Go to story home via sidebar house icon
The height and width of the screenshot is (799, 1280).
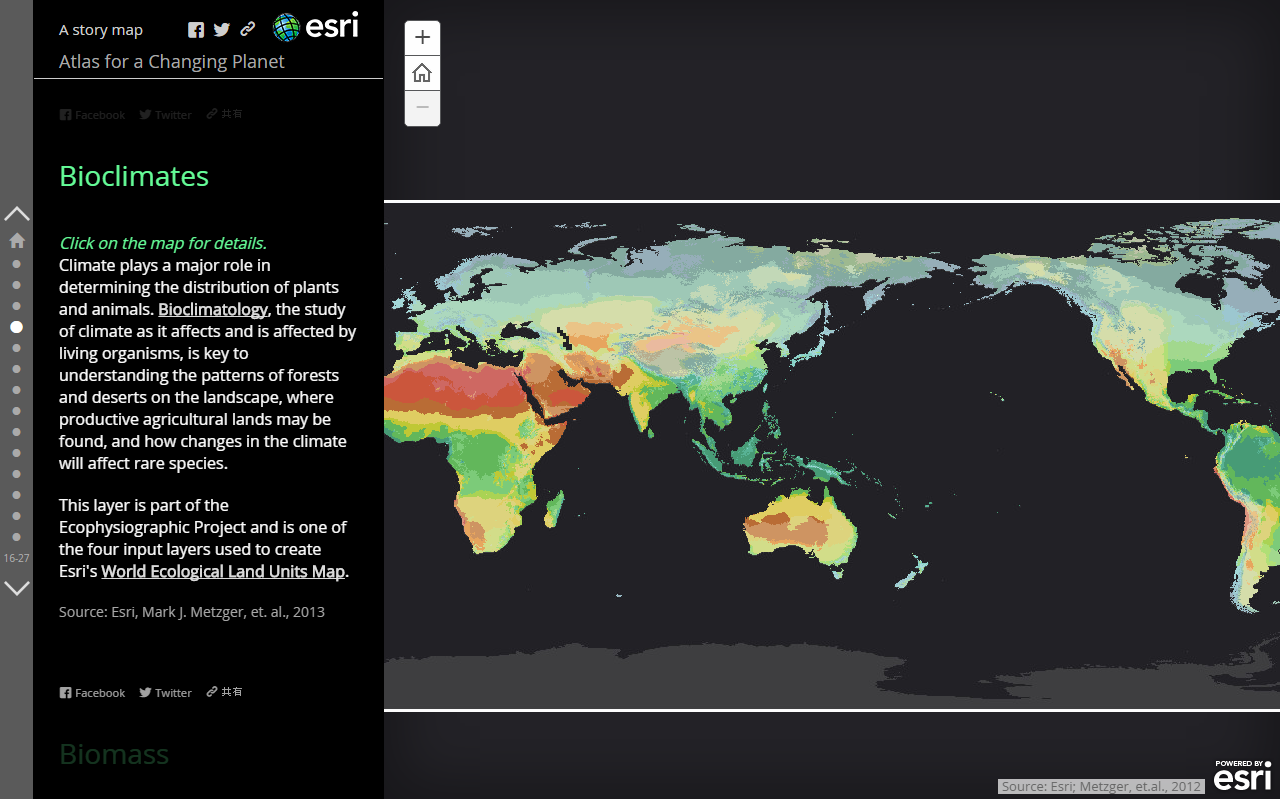tap(17, 240)
